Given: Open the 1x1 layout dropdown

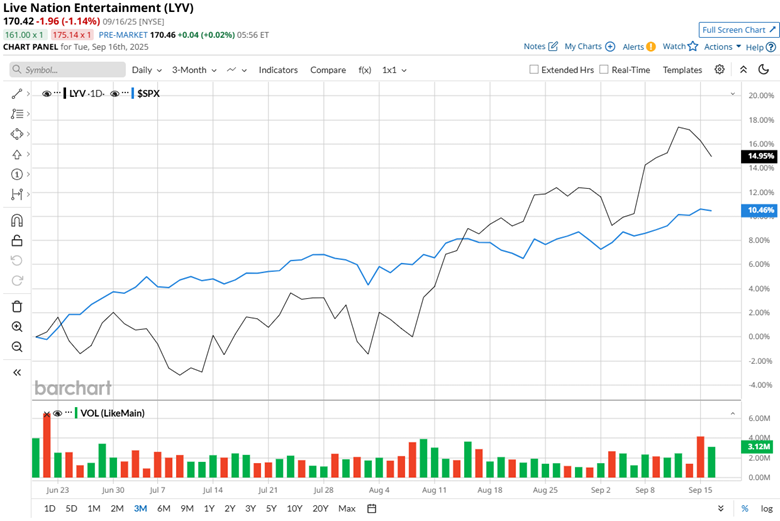Looking at the screenshot, I should click(x=394, y=70).
